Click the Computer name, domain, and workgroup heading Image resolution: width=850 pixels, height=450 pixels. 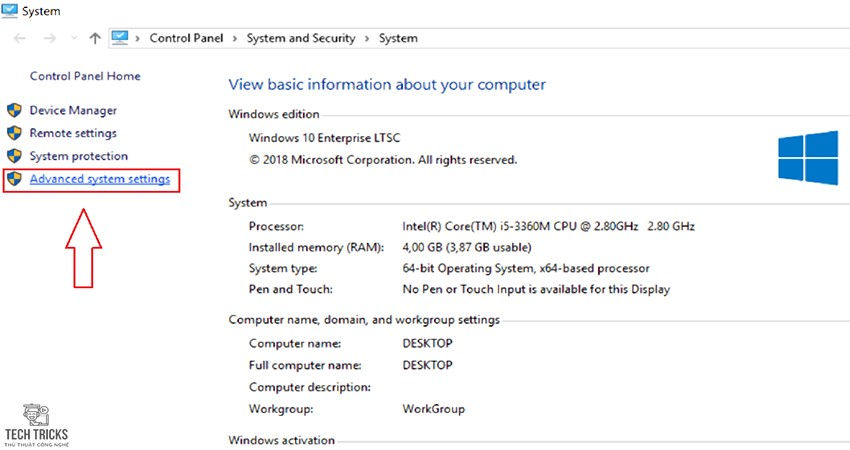[364, 320]
